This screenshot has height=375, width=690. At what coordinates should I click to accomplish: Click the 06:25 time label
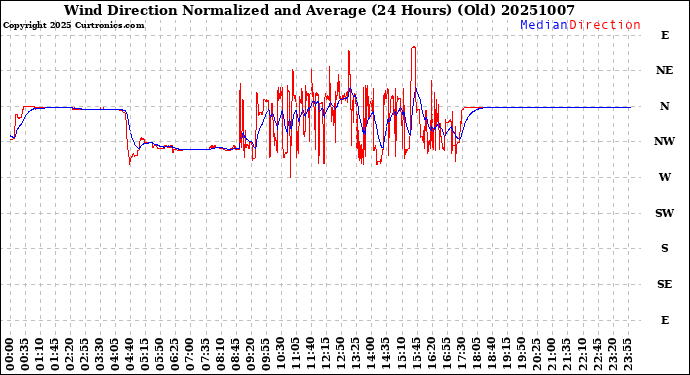click(x=175, y=354)
